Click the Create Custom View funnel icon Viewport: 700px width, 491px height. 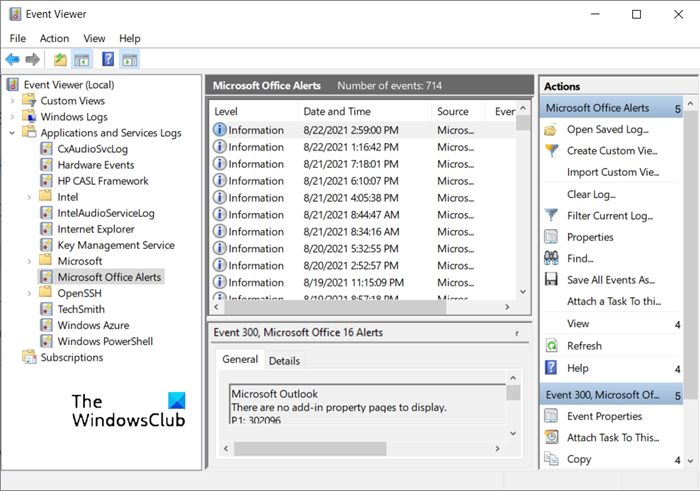pos(551,150)
